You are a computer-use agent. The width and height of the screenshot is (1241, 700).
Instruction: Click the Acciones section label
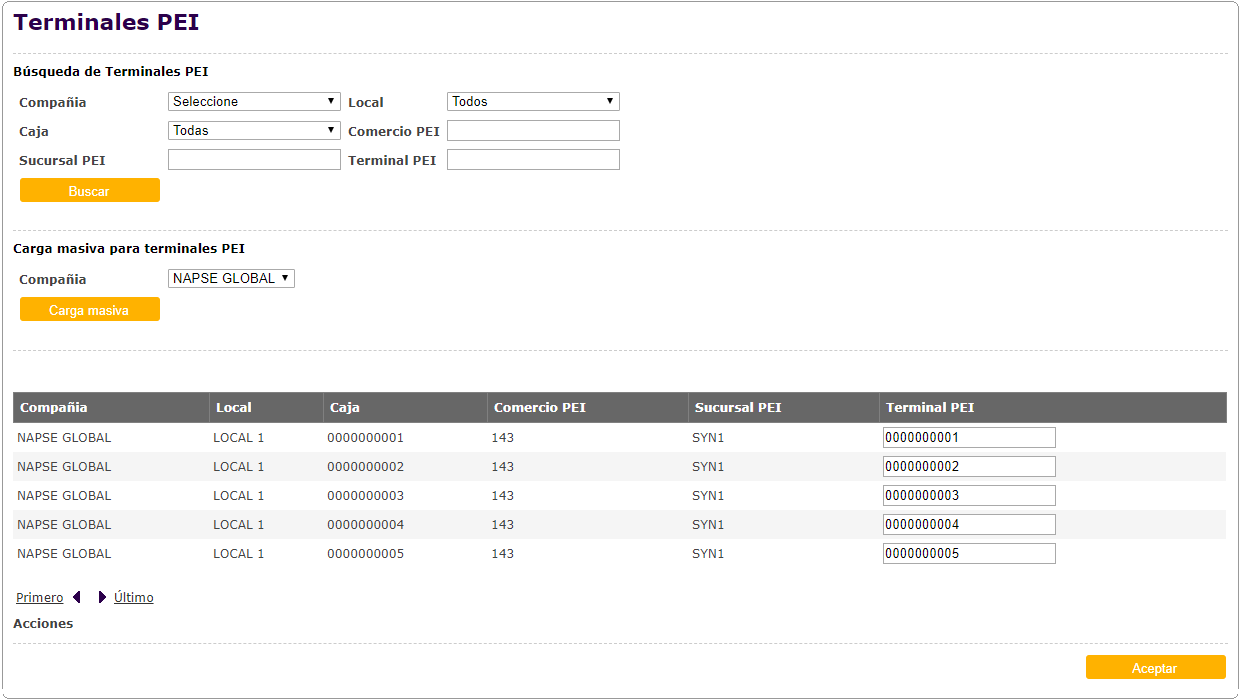[43, 624]
